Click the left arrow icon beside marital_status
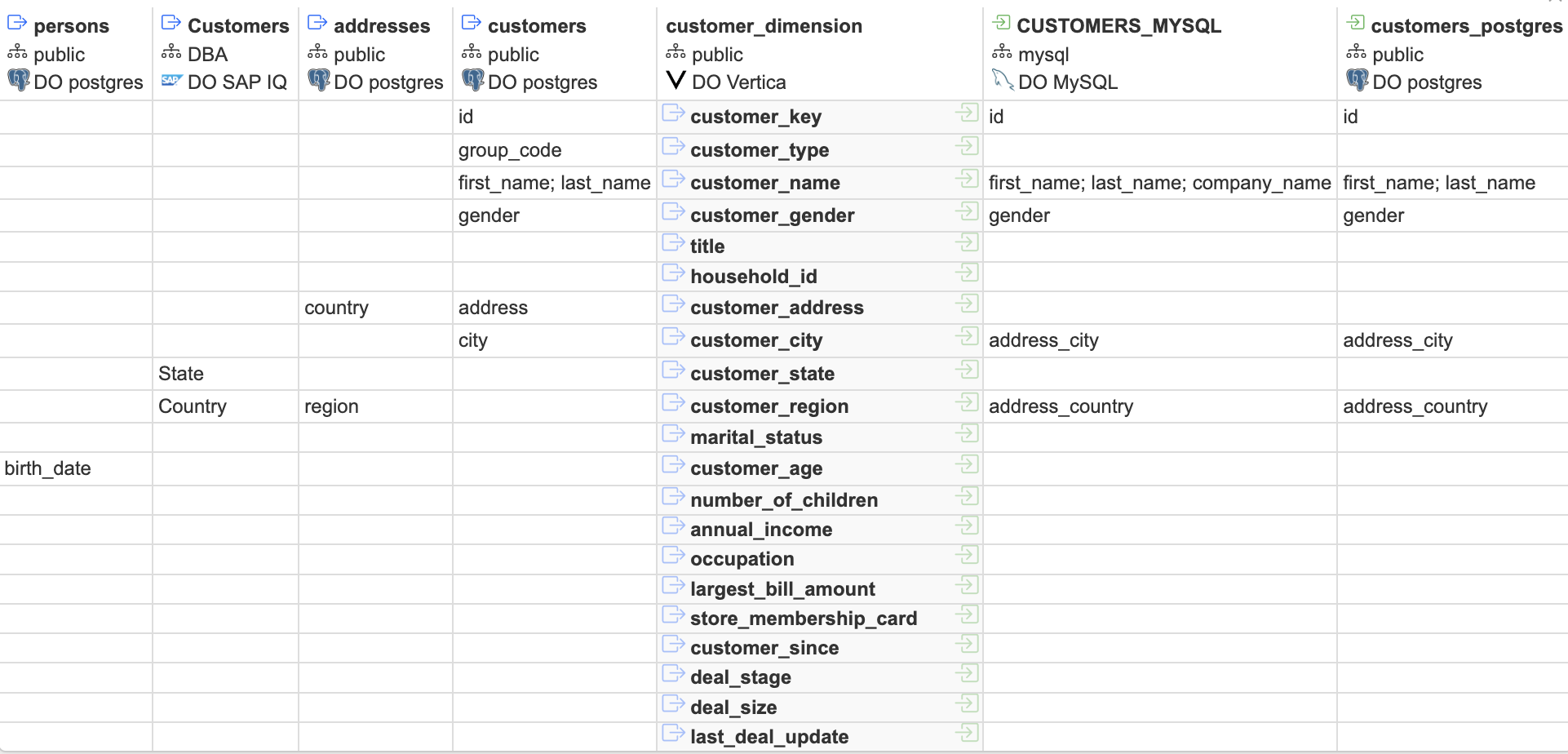The height and width of the screenshot is (754, 1568). pos(673,434)
